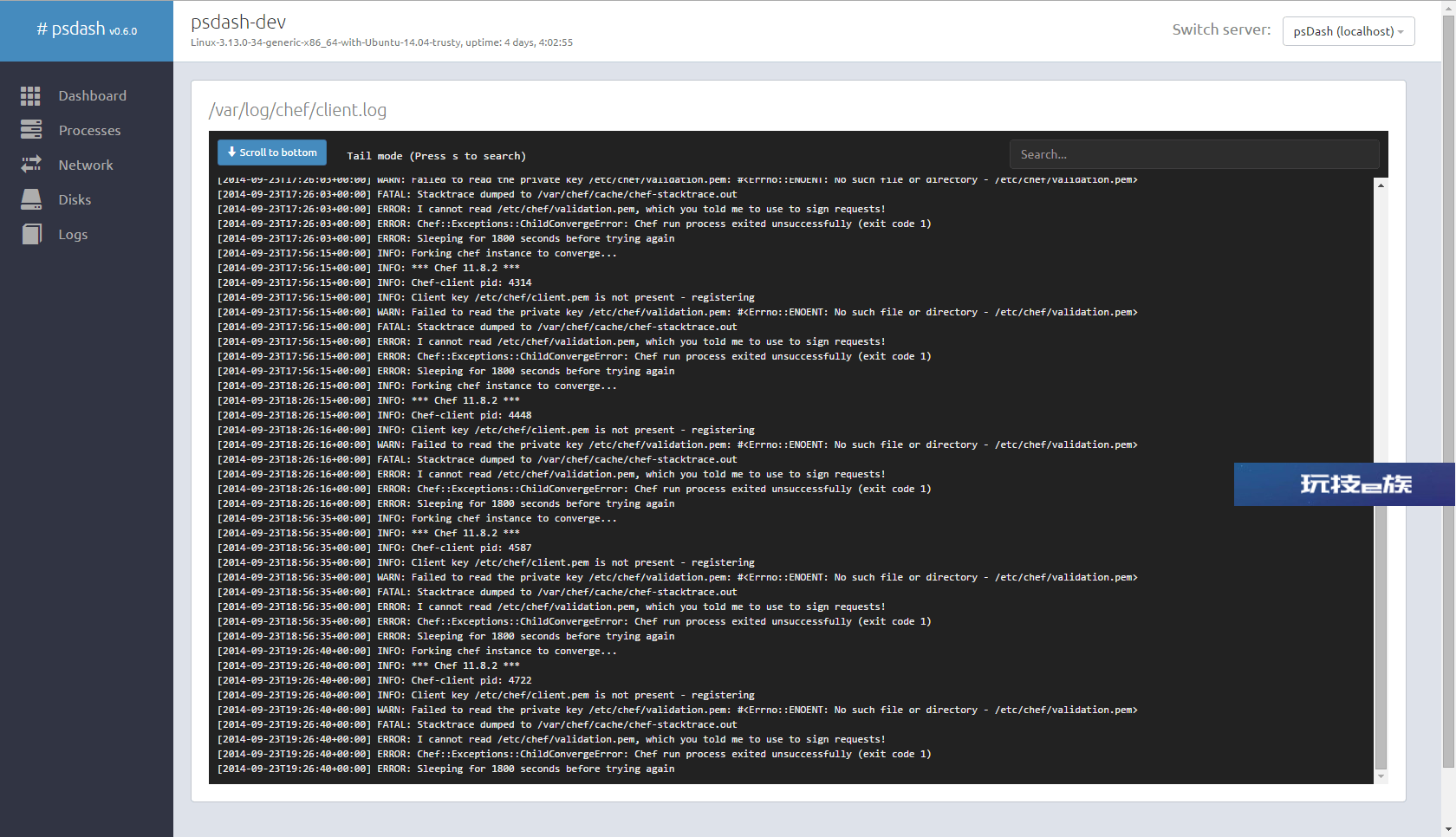Click the Scroll to bottom button
The height and width of the screenshot is (837, 1456).
[x=272, y=152]
